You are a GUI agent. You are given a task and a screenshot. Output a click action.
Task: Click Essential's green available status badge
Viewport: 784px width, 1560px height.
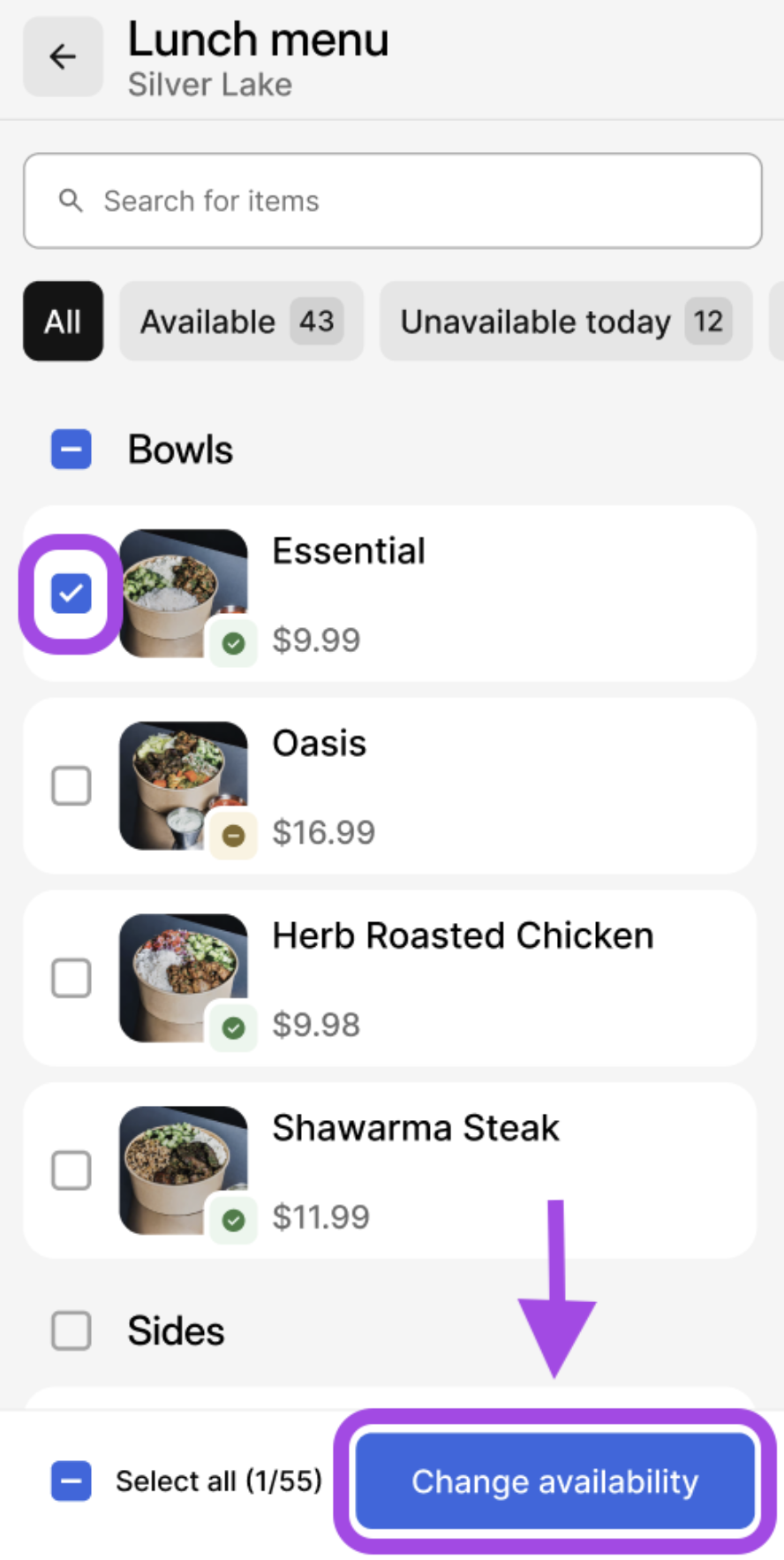tap(233, 643)
